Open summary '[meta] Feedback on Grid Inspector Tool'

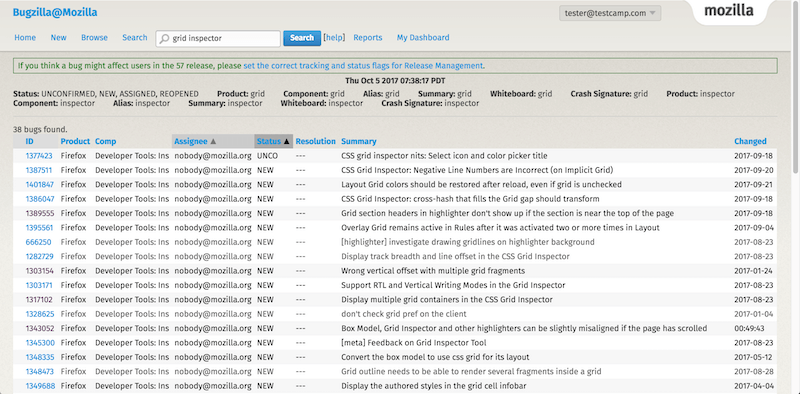[414, 342]
